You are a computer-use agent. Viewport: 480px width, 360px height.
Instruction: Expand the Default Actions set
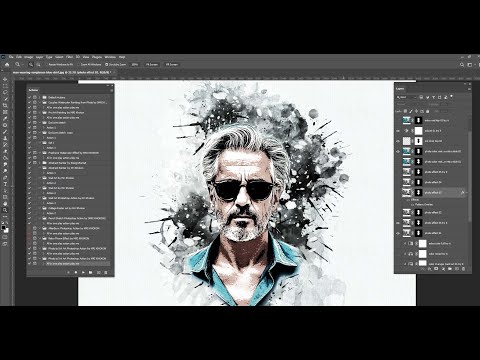pyautogui.click(x=40, y=97)
